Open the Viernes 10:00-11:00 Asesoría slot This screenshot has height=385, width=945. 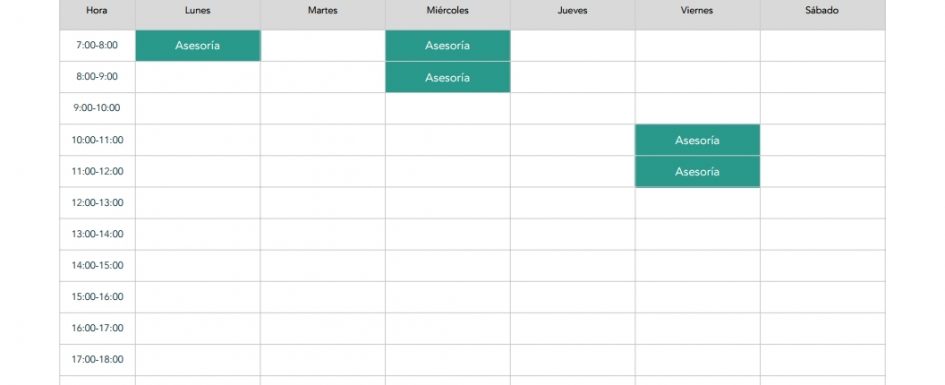[x=697, y=140]
